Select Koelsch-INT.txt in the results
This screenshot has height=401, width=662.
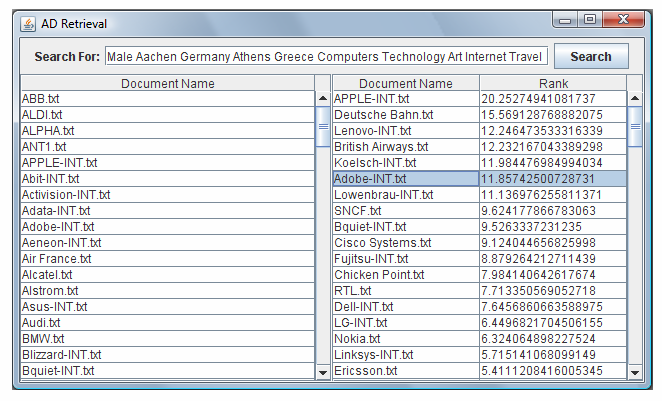tap(406, 163)
